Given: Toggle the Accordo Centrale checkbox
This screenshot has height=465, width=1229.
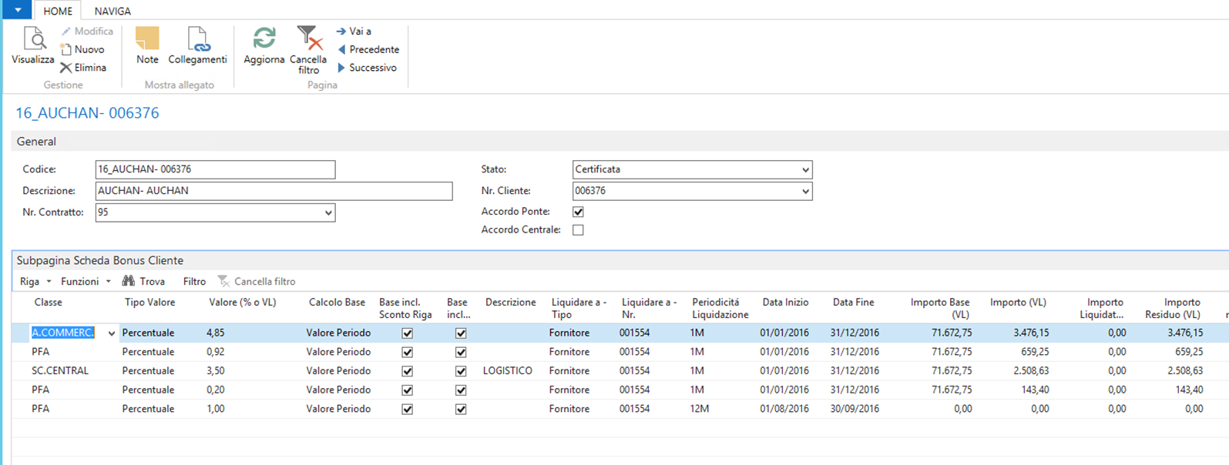Looking at the screenshot, I should click(x=578, y=230).
